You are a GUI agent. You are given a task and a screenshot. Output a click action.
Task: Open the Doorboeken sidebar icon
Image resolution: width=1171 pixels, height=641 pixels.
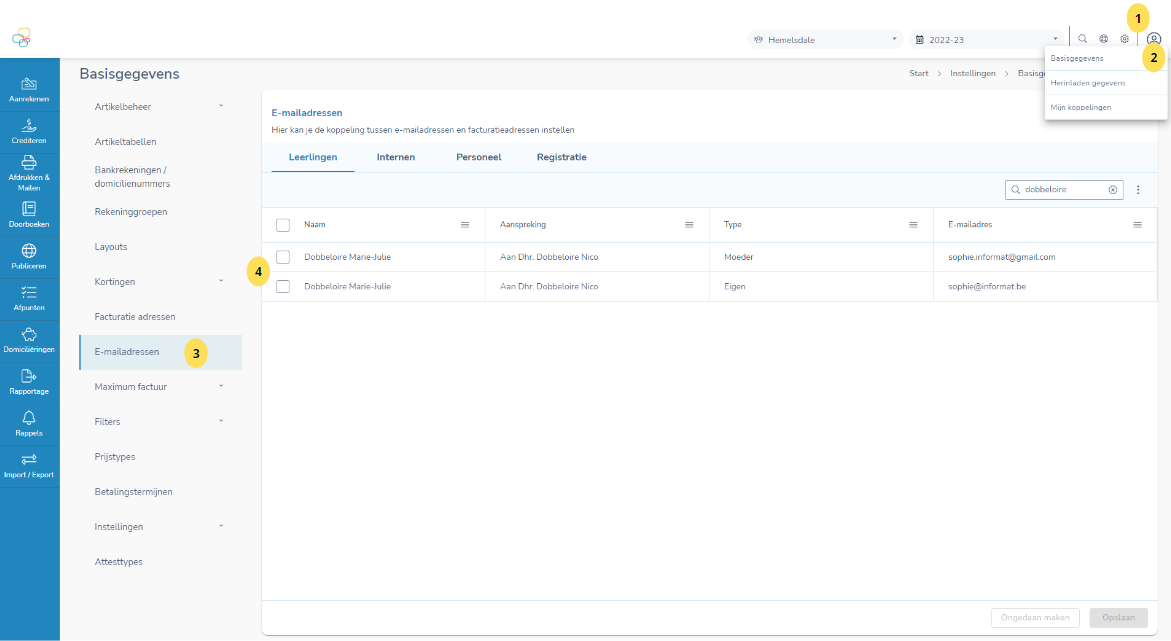[x=29, y=208]
